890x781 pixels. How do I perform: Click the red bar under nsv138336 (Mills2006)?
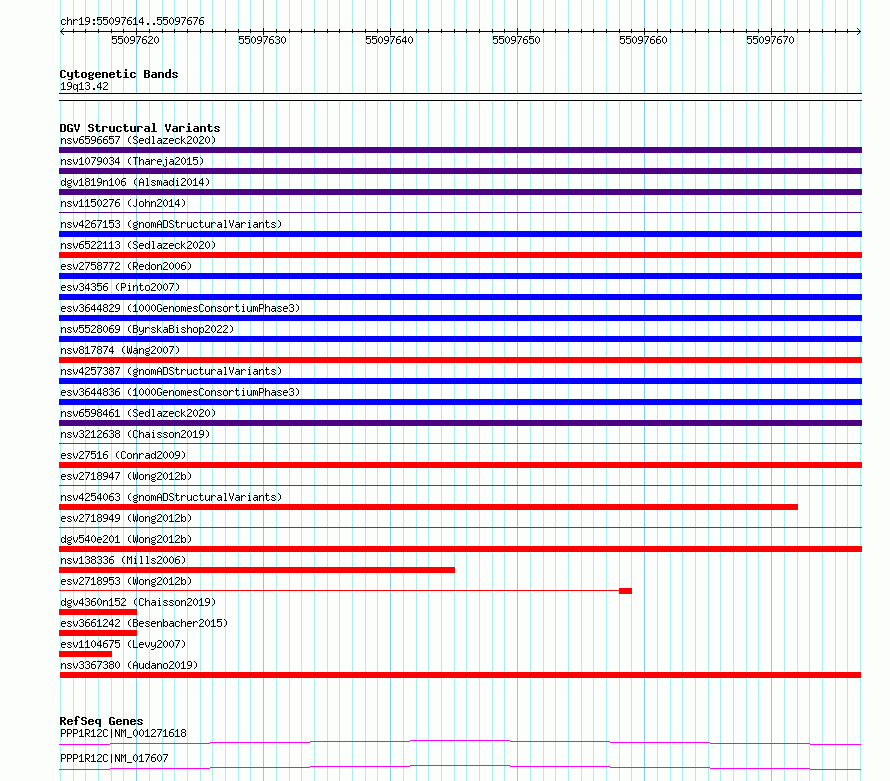click(257, 570)
